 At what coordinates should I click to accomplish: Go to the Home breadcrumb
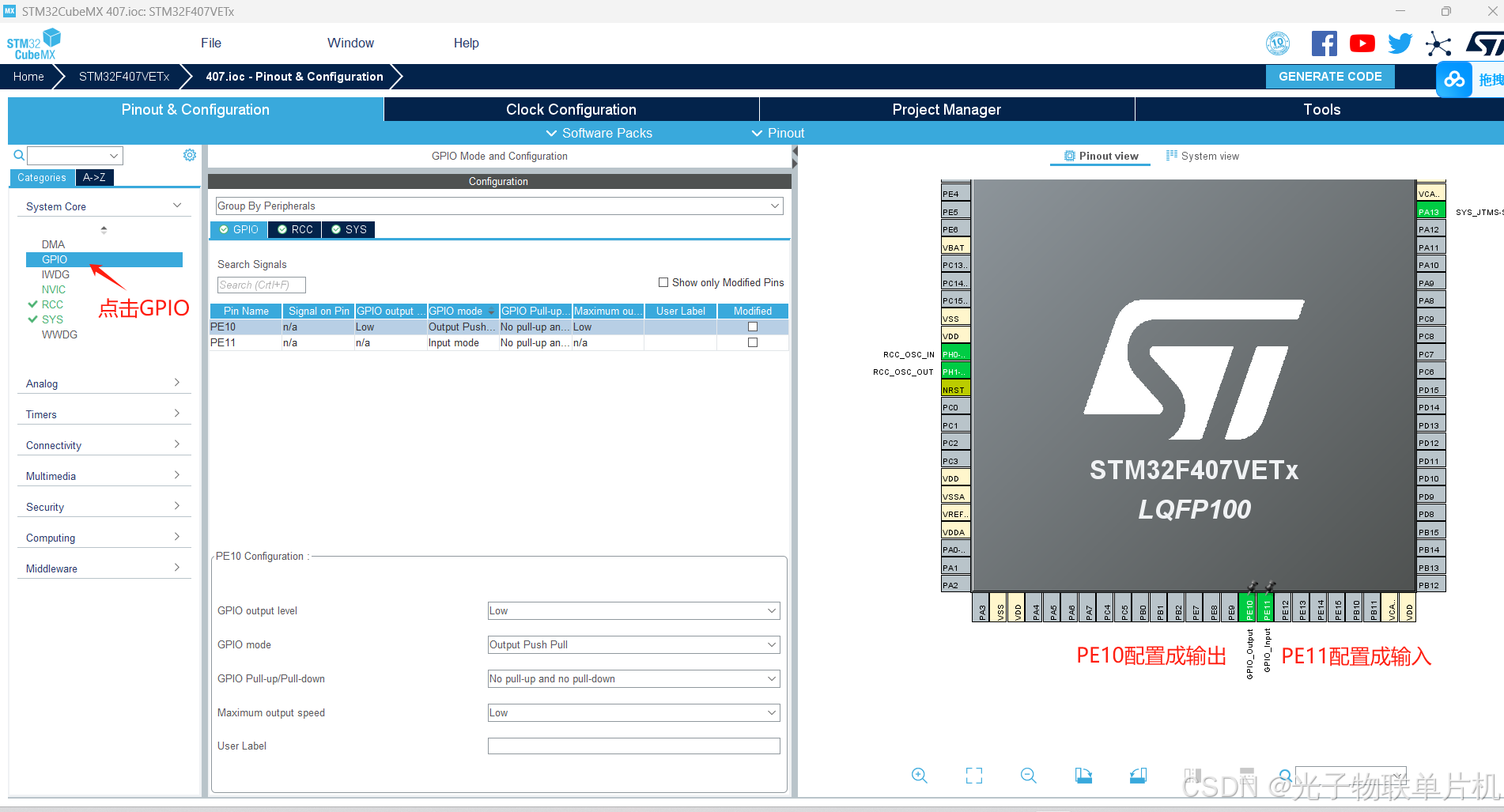[28, 77]
